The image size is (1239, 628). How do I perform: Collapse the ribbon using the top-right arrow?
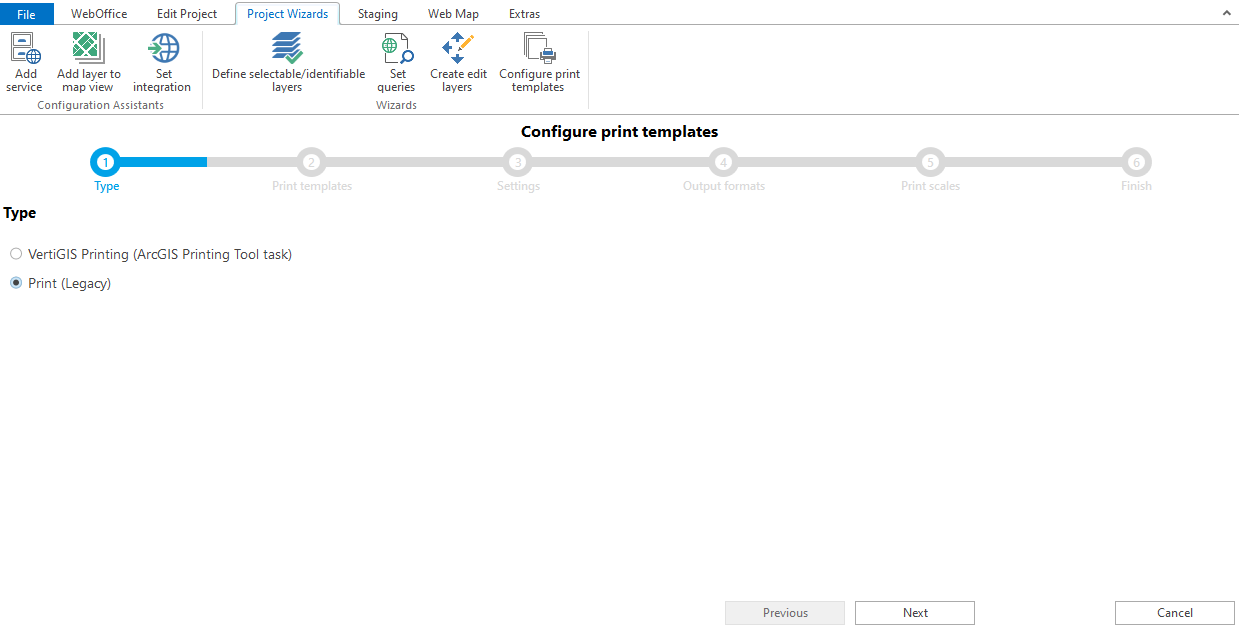point(1226,13)
